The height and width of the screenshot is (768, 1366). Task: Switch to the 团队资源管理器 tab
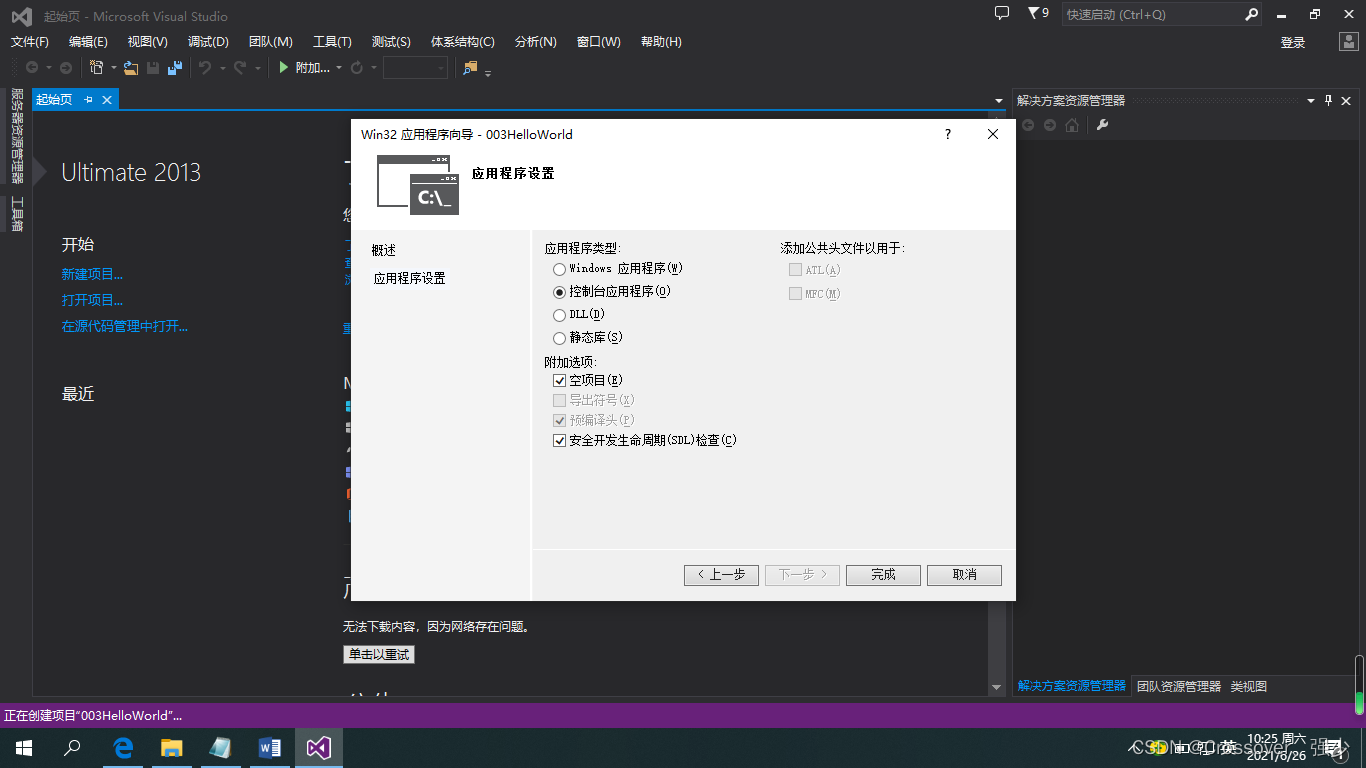[1179, 687]
